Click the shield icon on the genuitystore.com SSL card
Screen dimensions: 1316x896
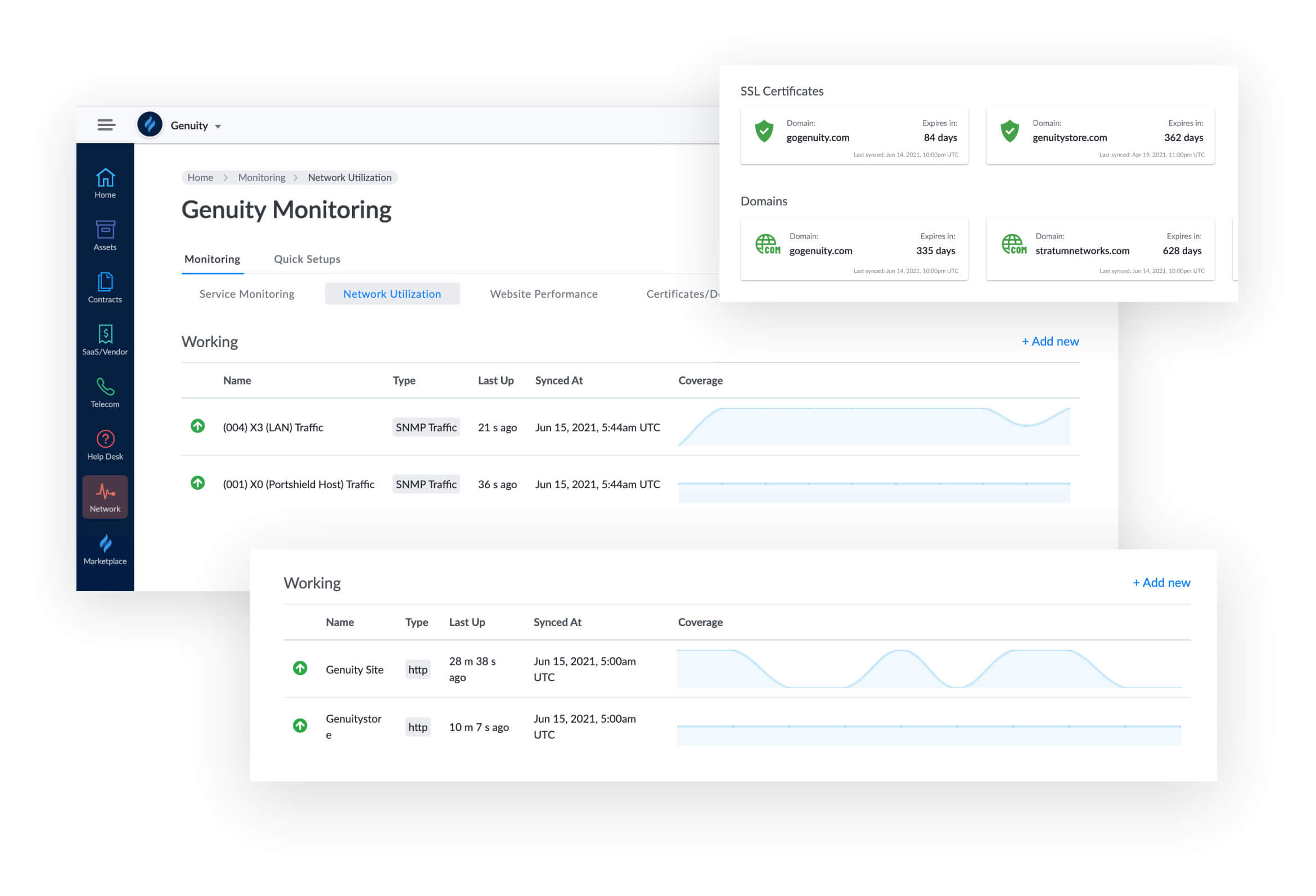click(x=1009, y=132)
